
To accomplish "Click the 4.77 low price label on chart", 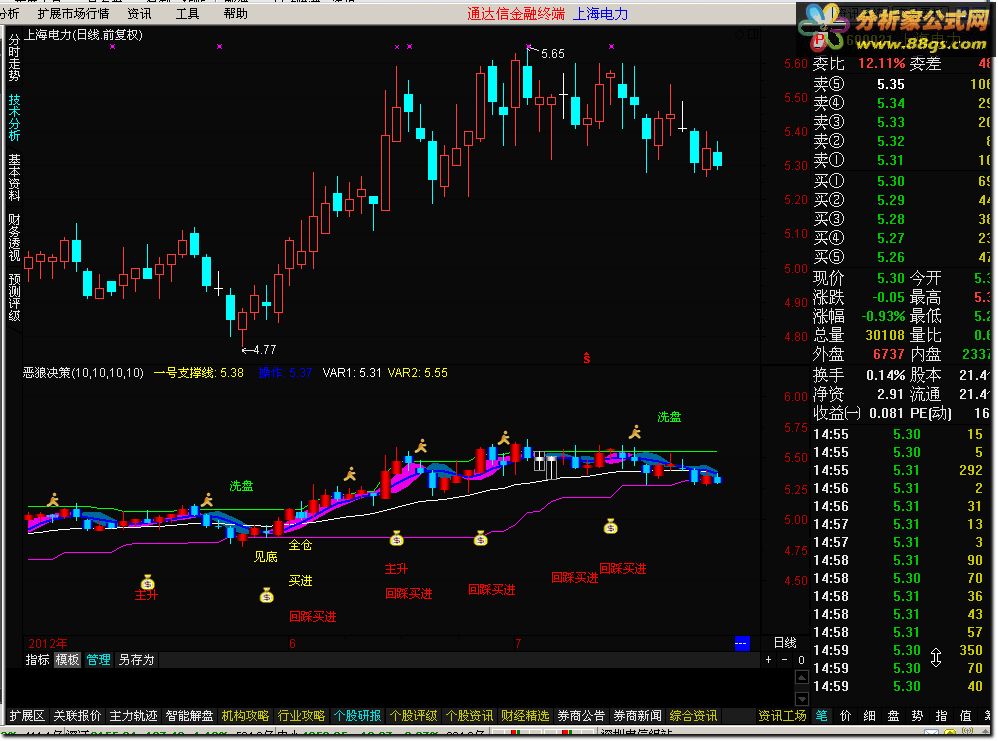I will pos(264,349).
